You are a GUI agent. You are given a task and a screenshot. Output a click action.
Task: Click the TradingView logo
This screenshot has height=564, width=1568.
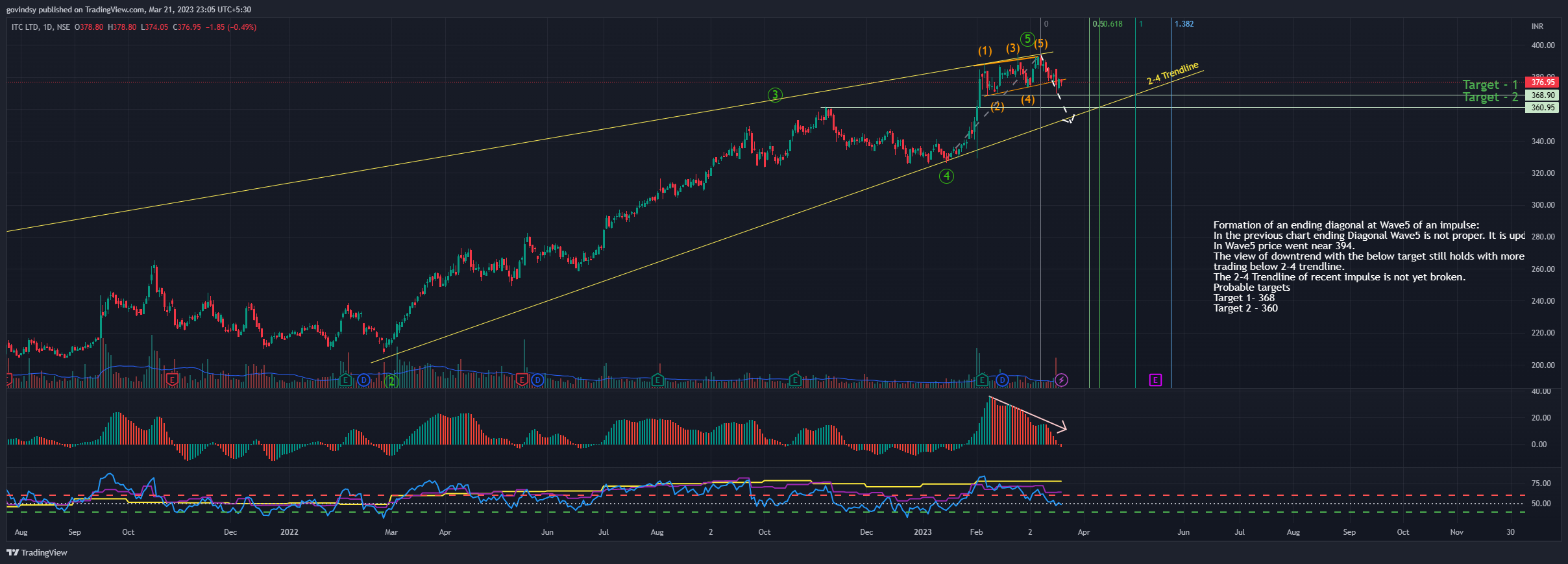[37, 552]
